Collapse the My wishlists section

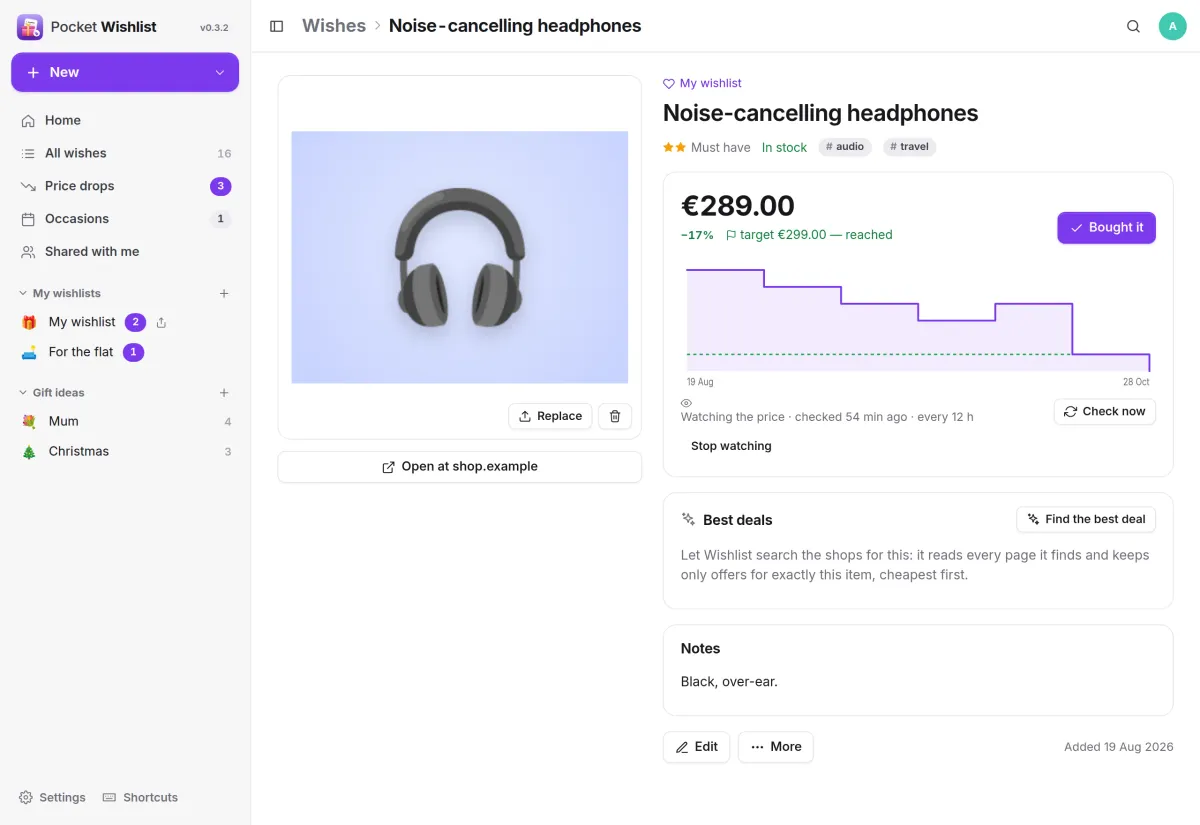[x=60, y=293]
